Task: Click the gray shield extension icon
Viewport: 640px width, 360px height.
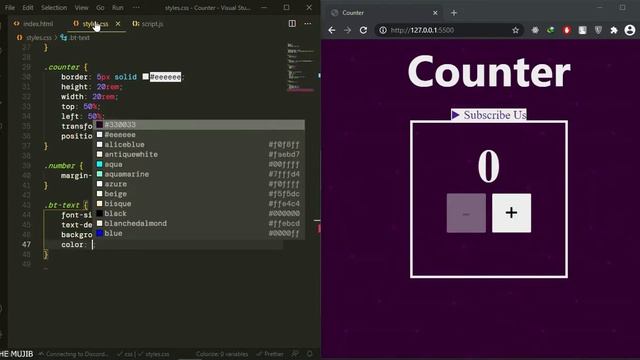Action: coord(598,30)
